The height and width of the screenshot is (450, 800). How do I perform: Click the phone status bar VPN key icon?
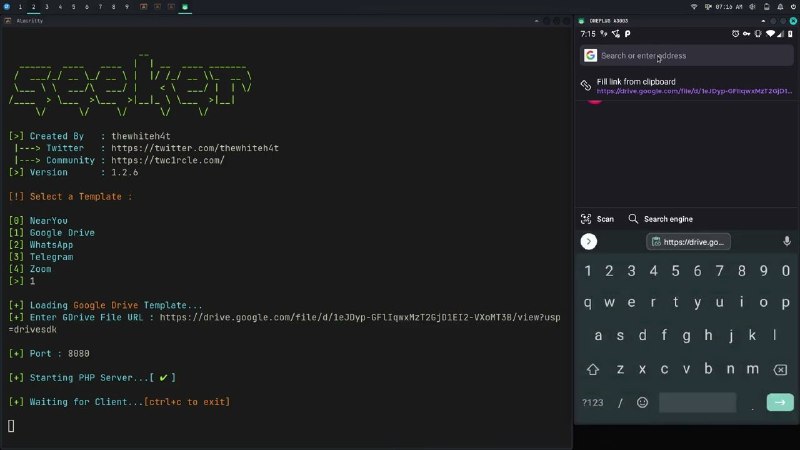(746, 34)
